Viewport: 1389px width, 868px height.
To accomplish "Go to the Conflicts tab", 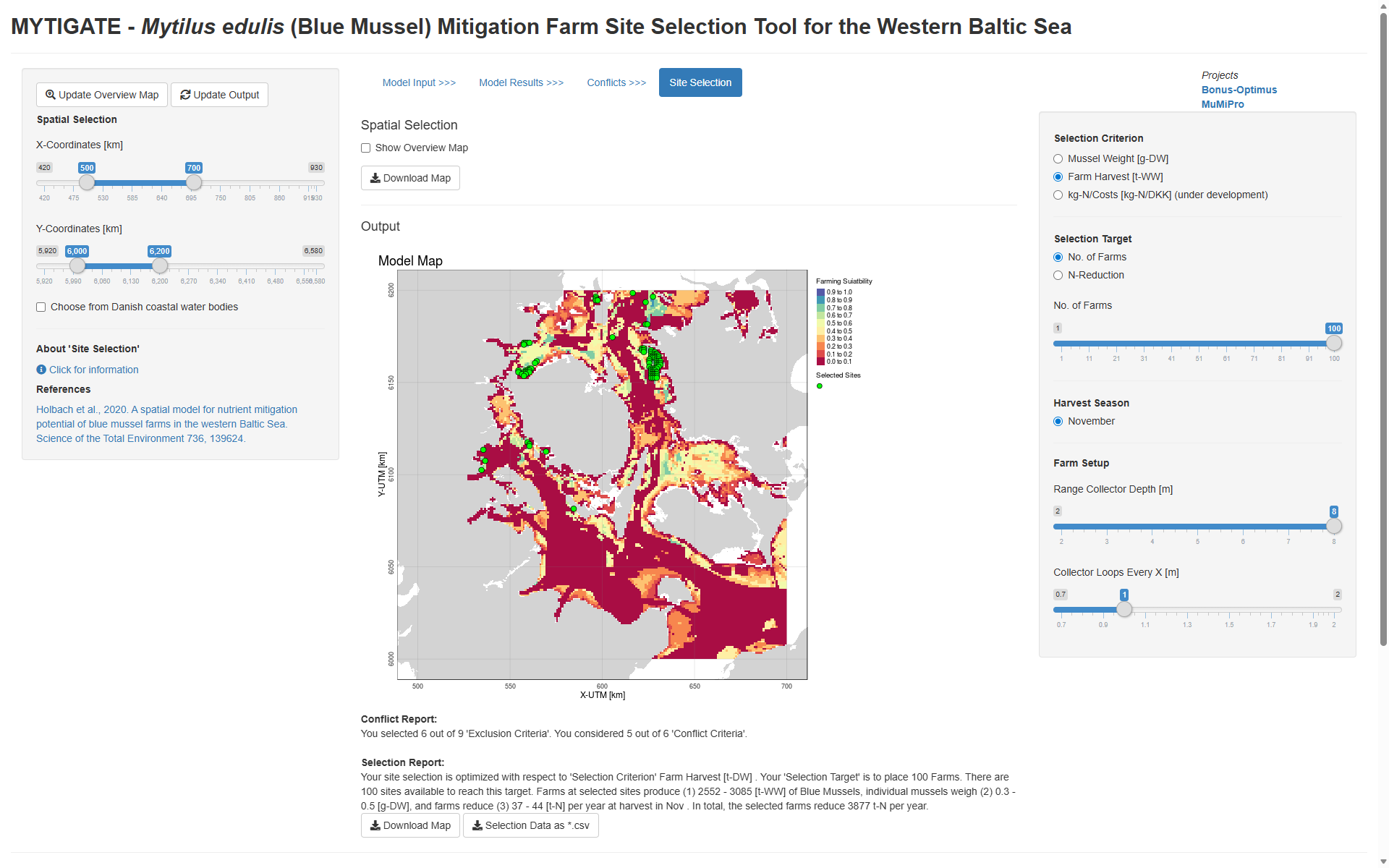I will [x=616, y=82].
